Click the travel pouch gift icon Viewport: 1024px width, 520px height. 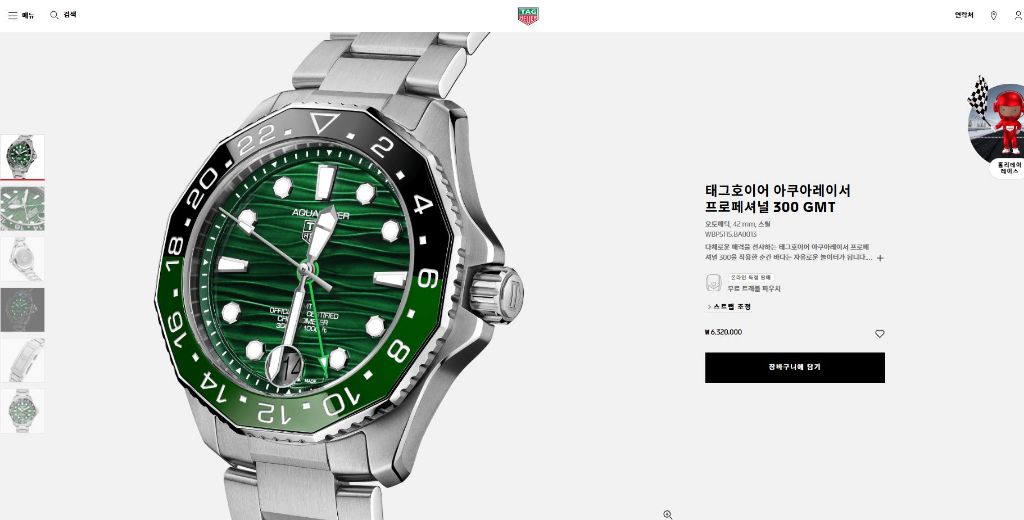coord(713,283)
